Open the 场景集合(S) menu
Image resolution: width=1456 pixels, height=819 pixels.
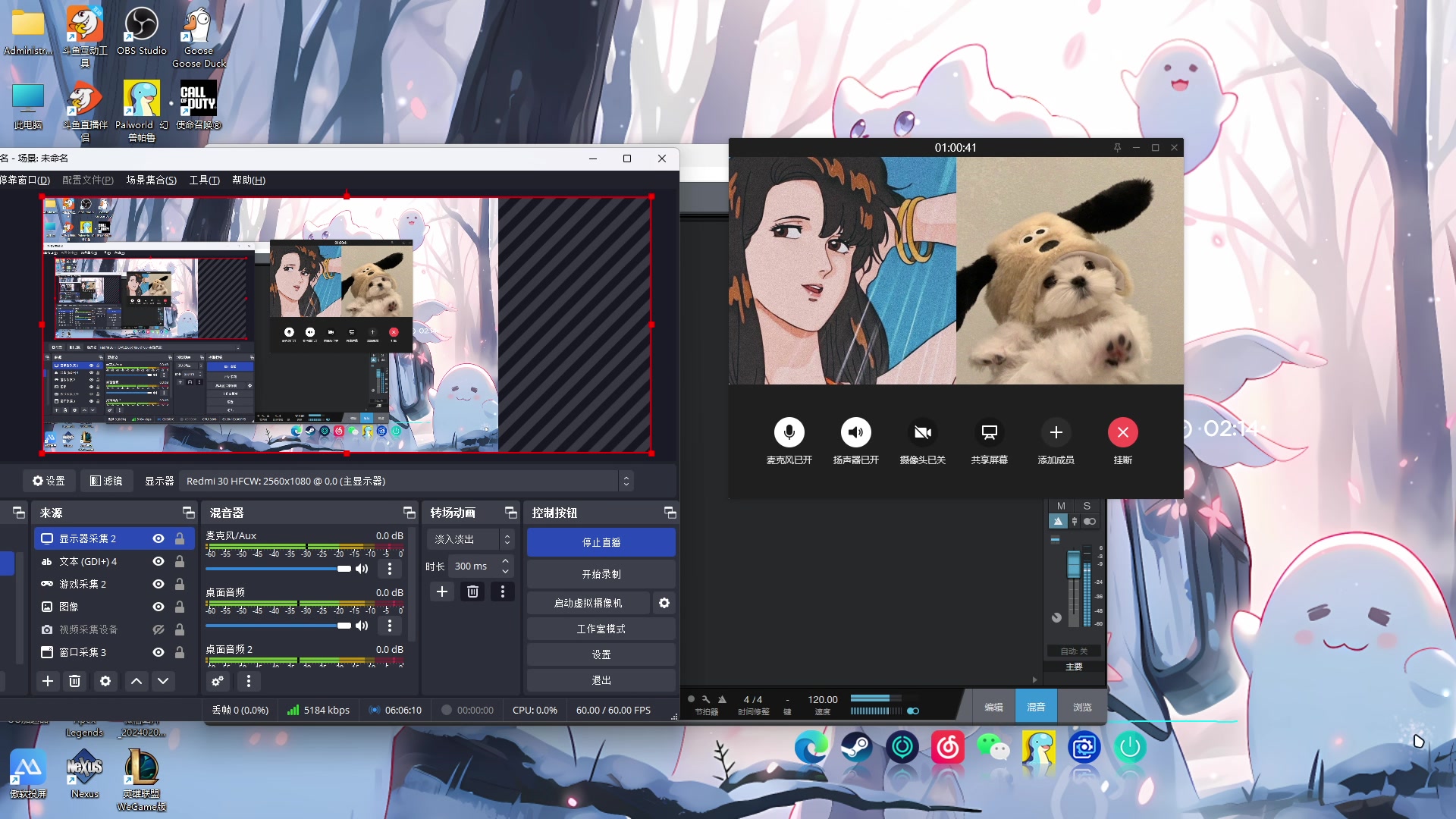pos(152,180)
